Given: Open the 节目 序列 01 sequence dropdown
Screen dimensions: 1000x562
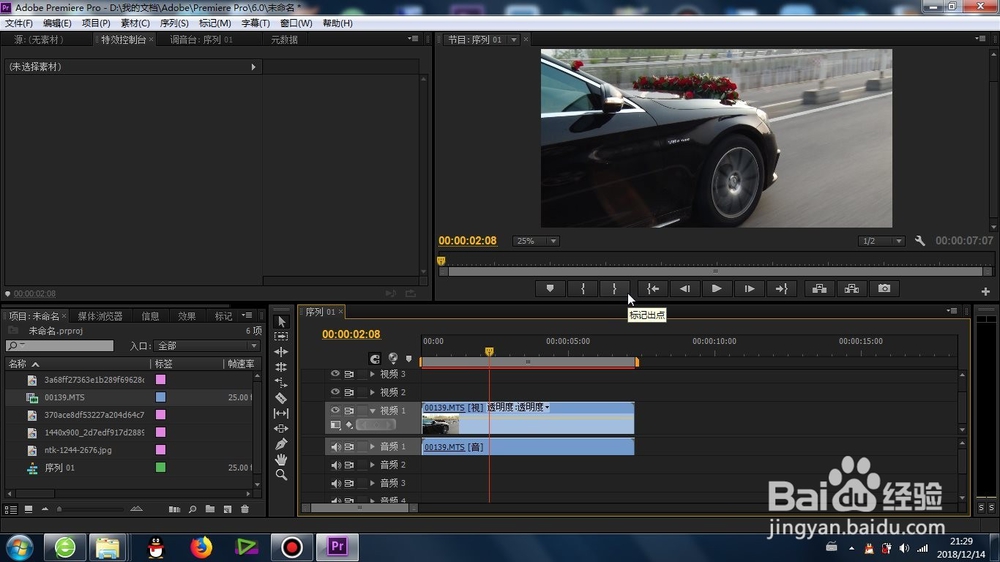Looking at the screenshot, I should click(513, 40).
